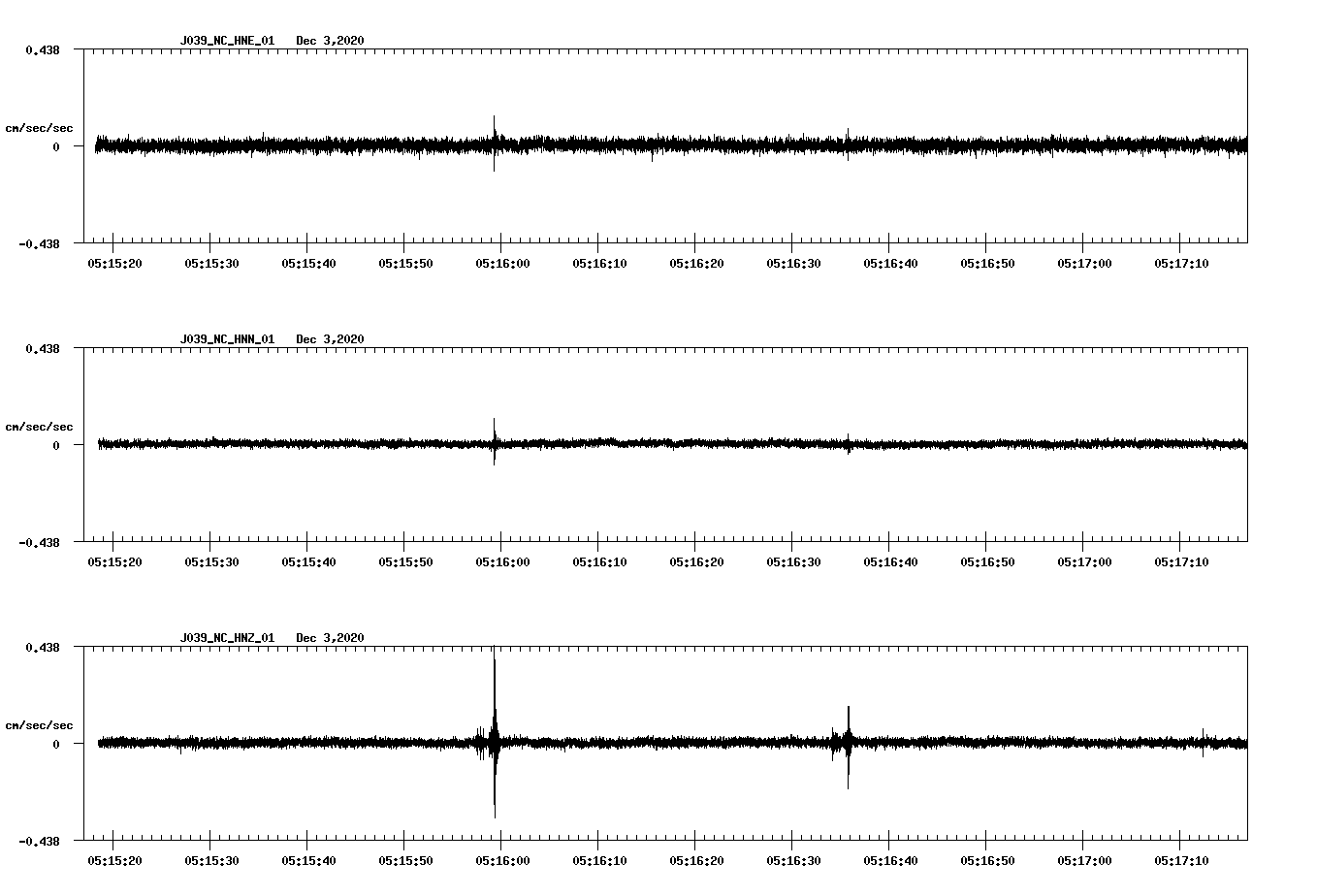Click the zero baseline of the HNN trace
Image resolution: width=1317 pixels, height=896 pixels.
click(679, 444)
